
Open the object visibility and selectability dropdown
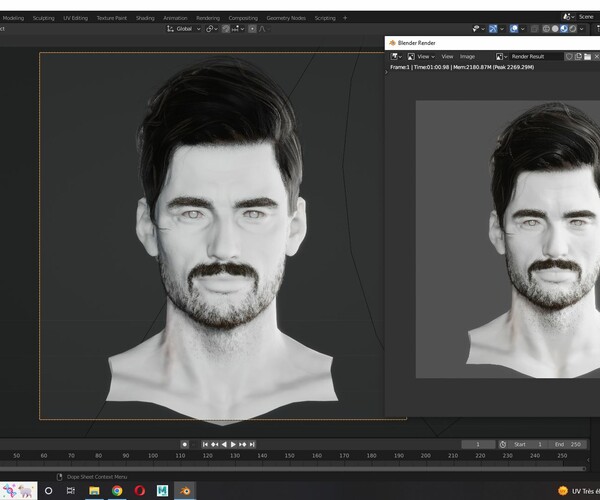[478, 29]
